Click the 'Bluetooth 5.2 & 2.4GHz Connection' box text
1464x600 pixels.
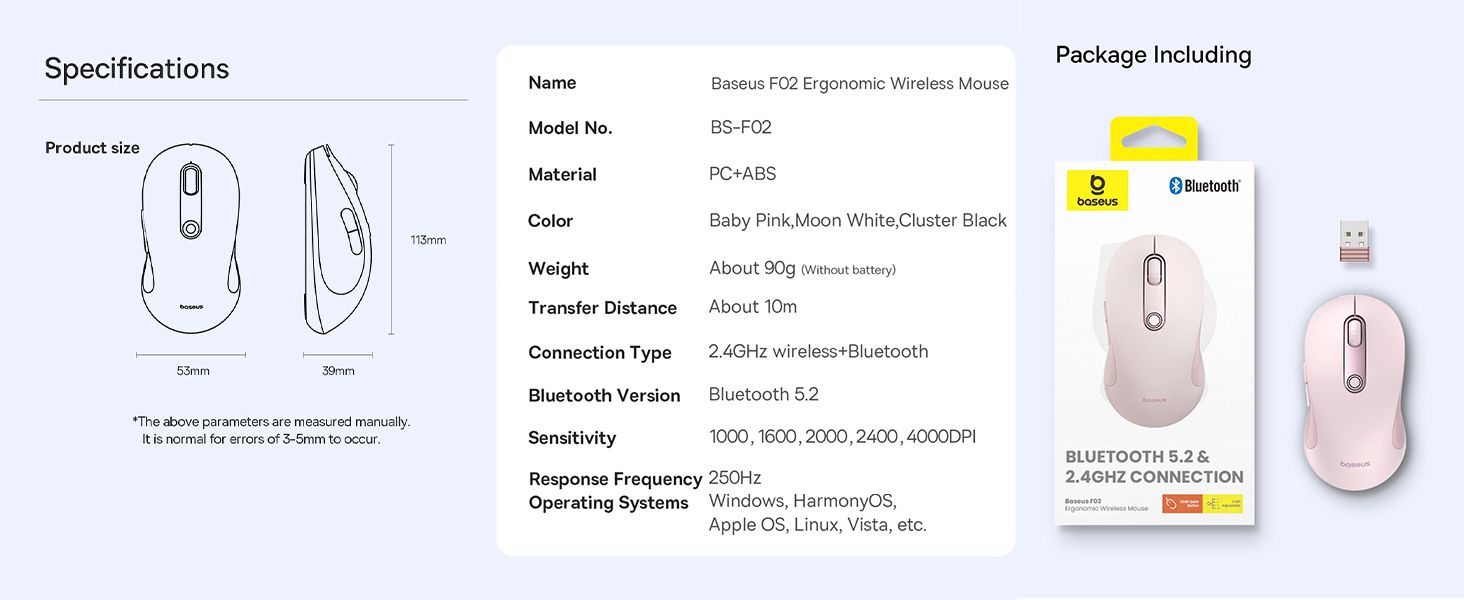pos(1154,467)
